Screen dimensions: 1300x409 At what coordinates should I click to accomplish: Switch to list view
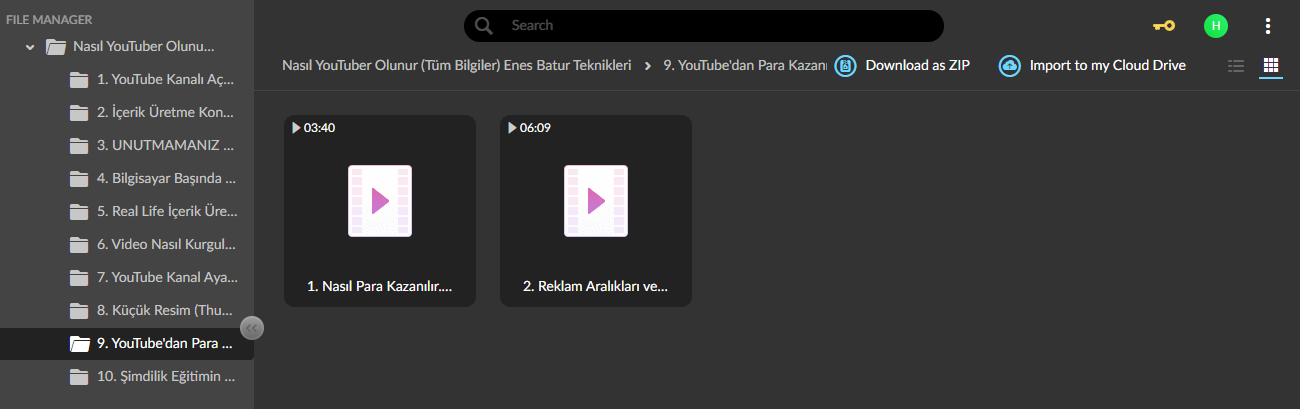click(1236, 66)
